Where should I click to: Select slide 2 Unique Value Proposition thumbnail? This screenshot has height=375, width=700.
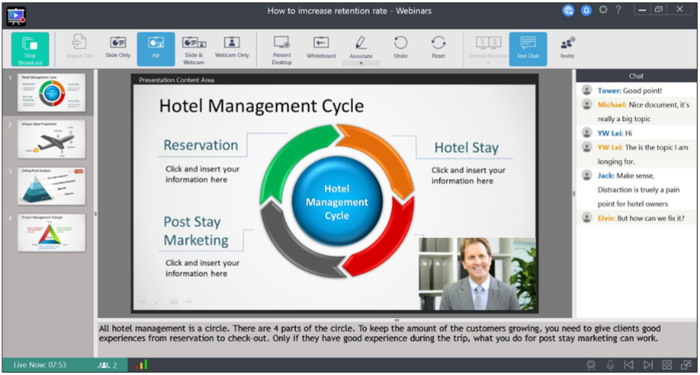(x=51, y=139)
